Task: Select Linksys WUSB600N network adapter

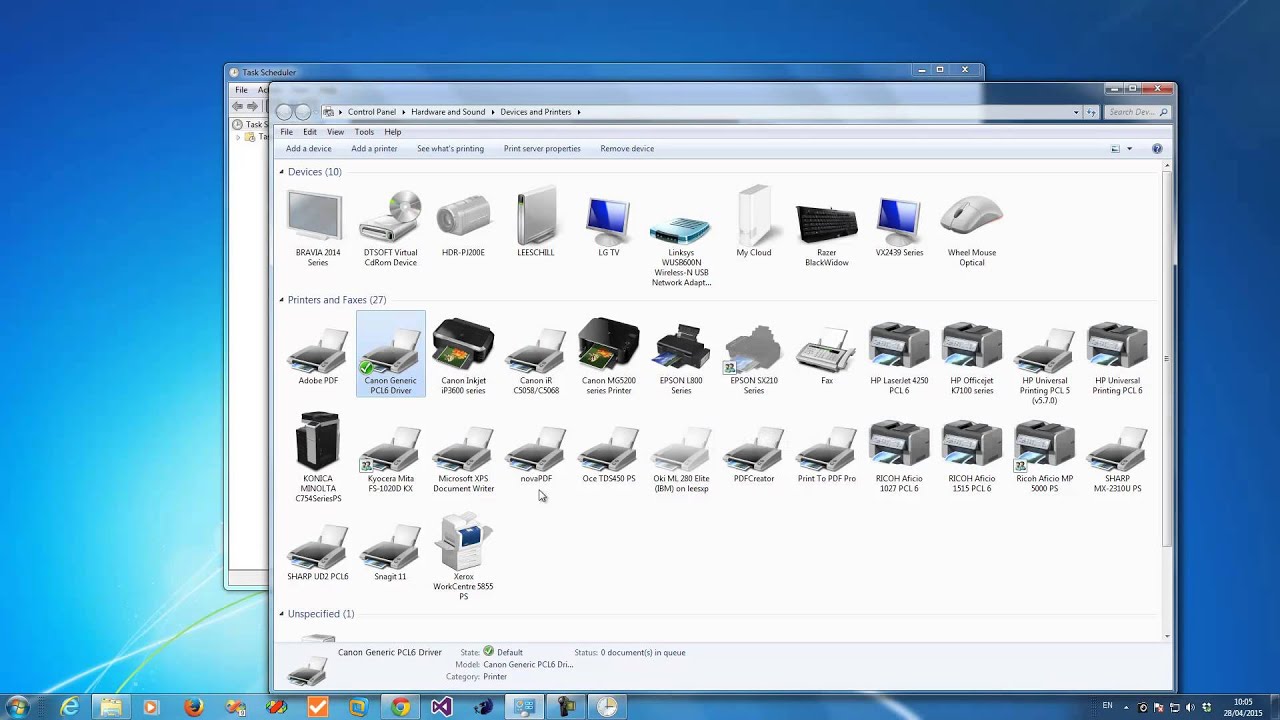Action: point(681,238)
